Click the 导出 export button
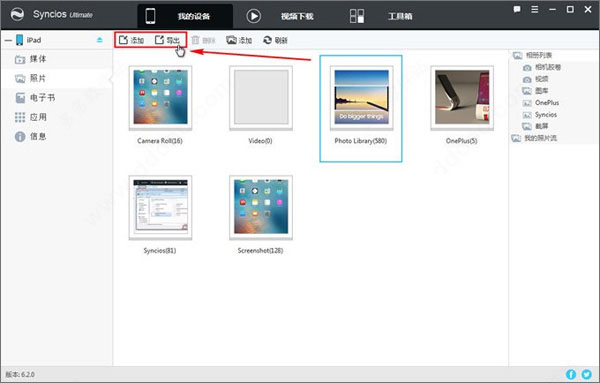The image size is (600, 383). coord(167,40)
